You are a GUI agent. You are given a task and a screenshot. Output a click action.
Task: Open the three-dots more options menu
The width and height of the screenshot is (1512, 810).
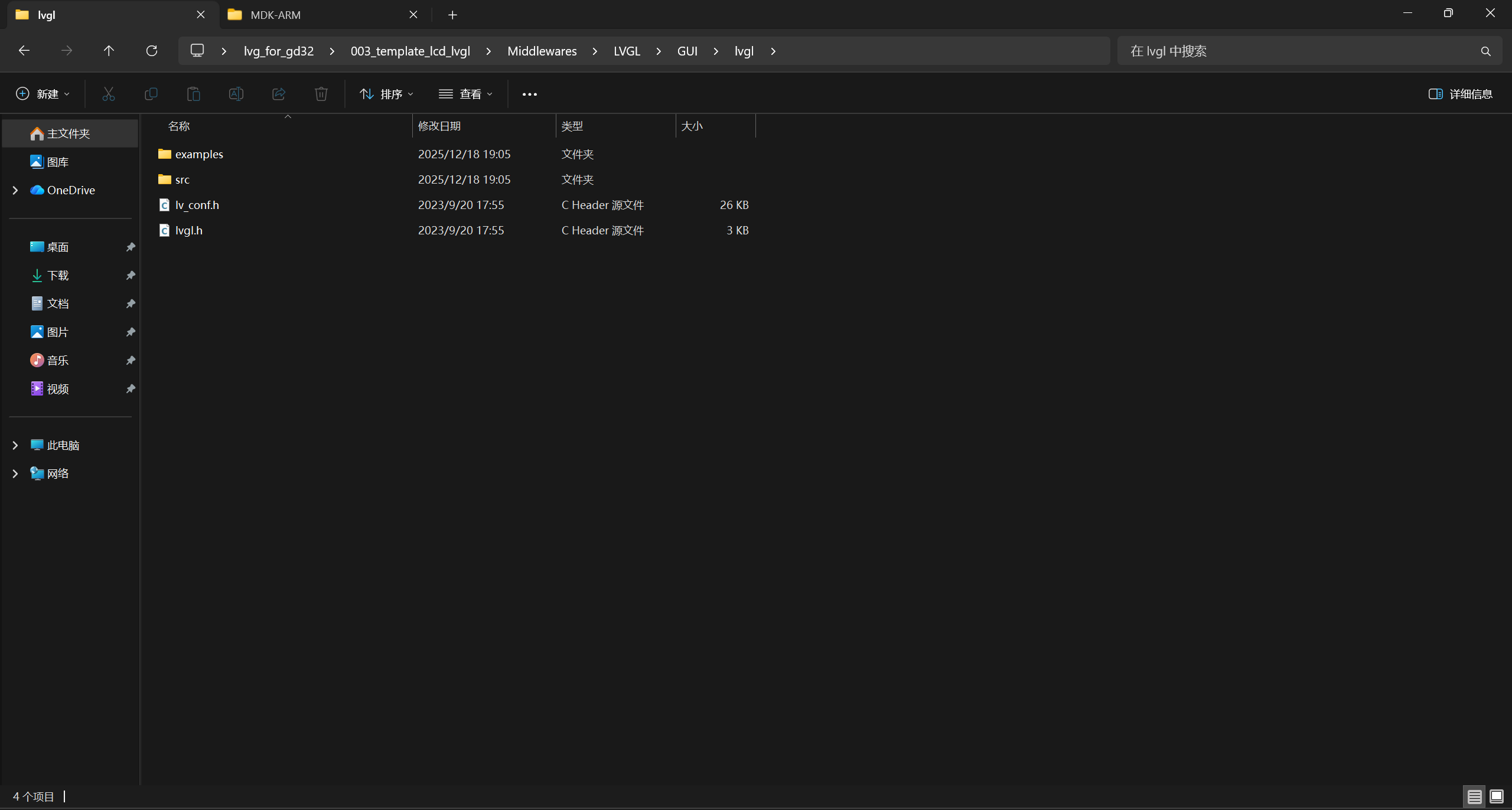pos(530,94)
